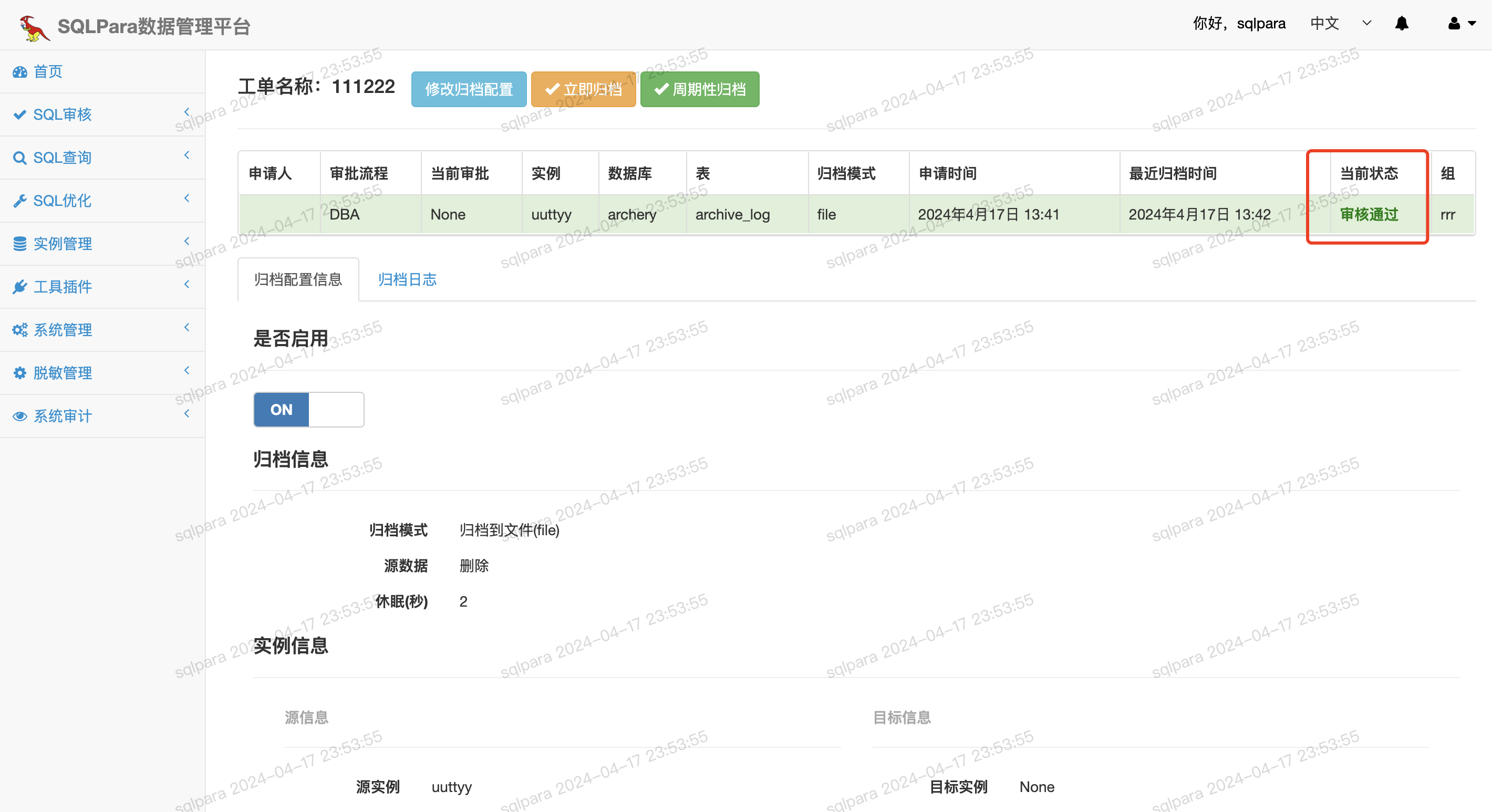Select the 归档配置信息 tab
The image size is (1492, 812).
click(298, 280)
